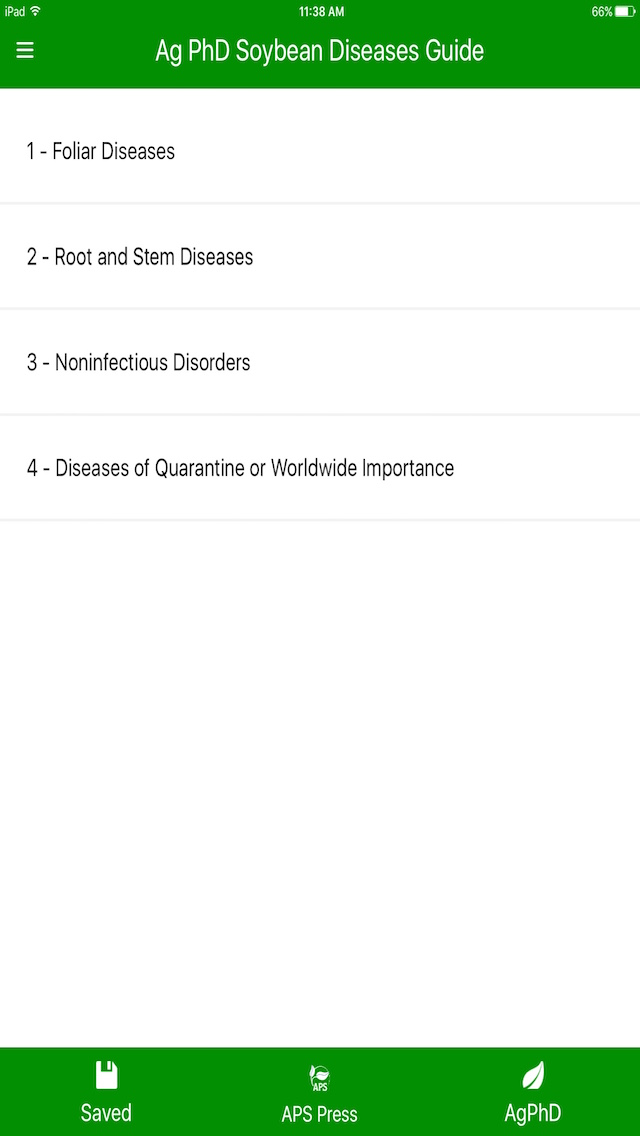Tap the empty white area below the list

click(x=320, y=780)
